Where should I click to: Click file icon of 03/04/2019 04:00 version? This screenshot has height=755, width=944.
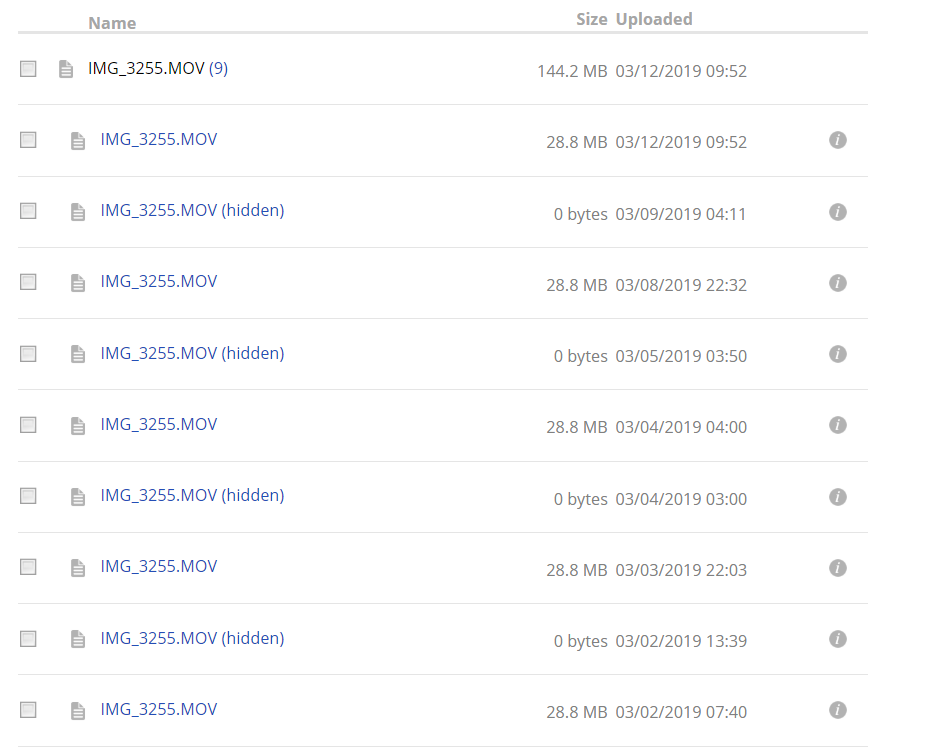point(78,426)
